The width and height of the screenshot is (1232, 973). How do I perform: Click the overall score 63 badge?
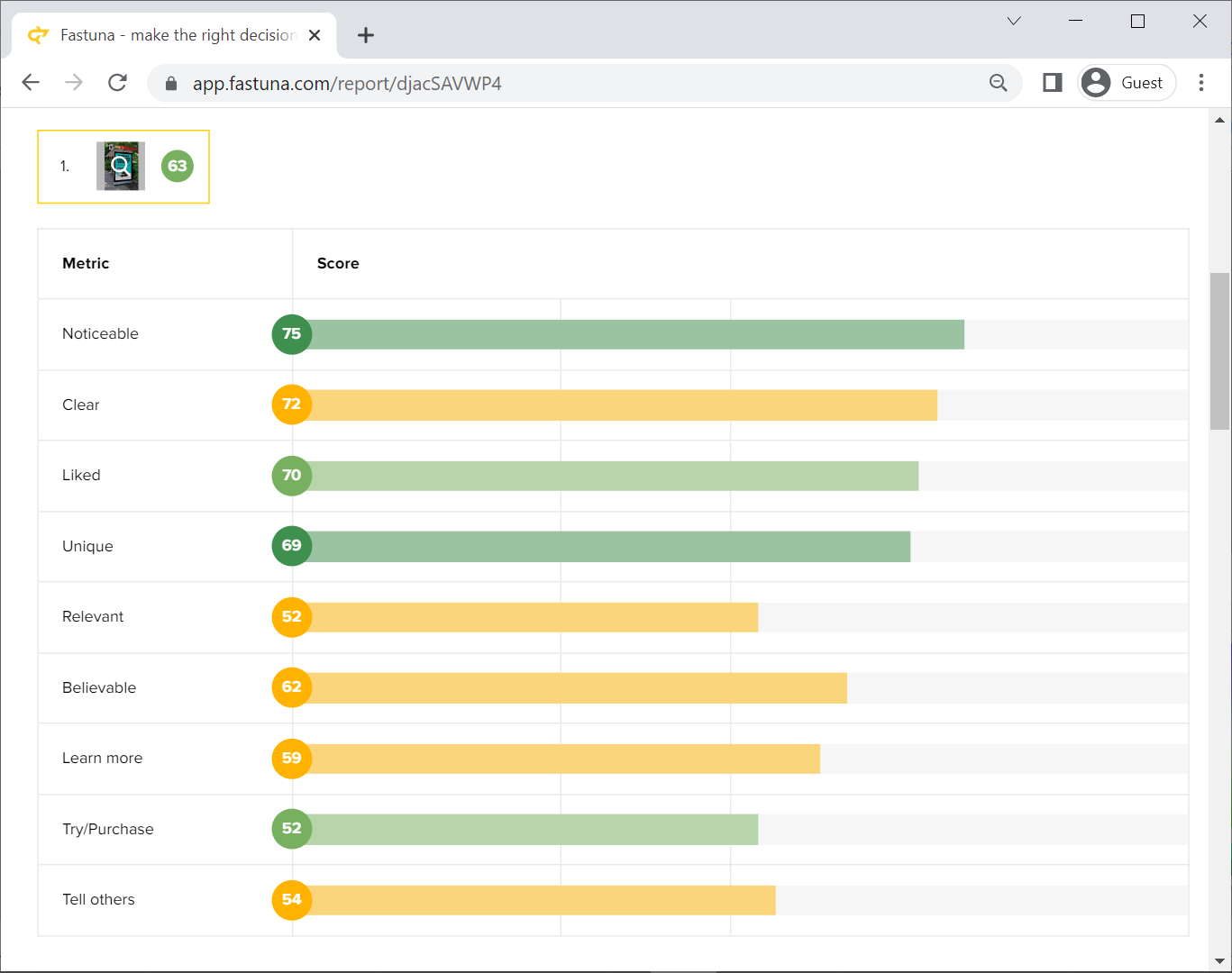[178, 166]
